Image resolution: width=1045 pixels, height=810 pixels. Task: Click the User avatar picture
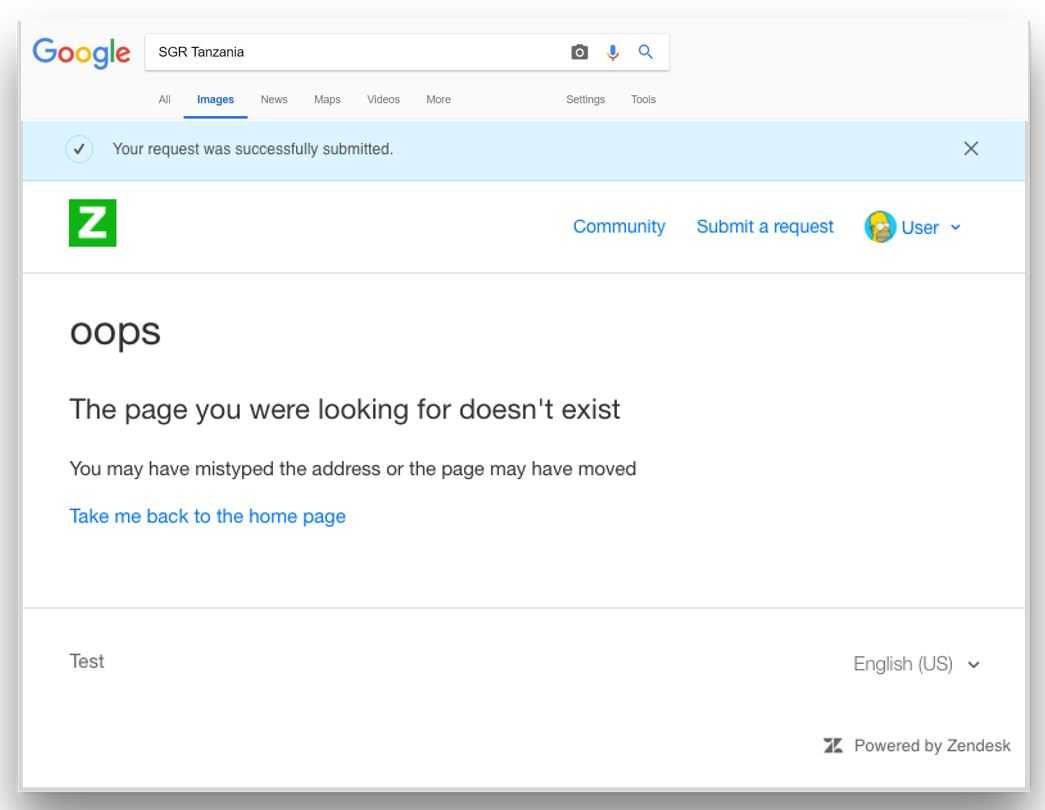880,227
